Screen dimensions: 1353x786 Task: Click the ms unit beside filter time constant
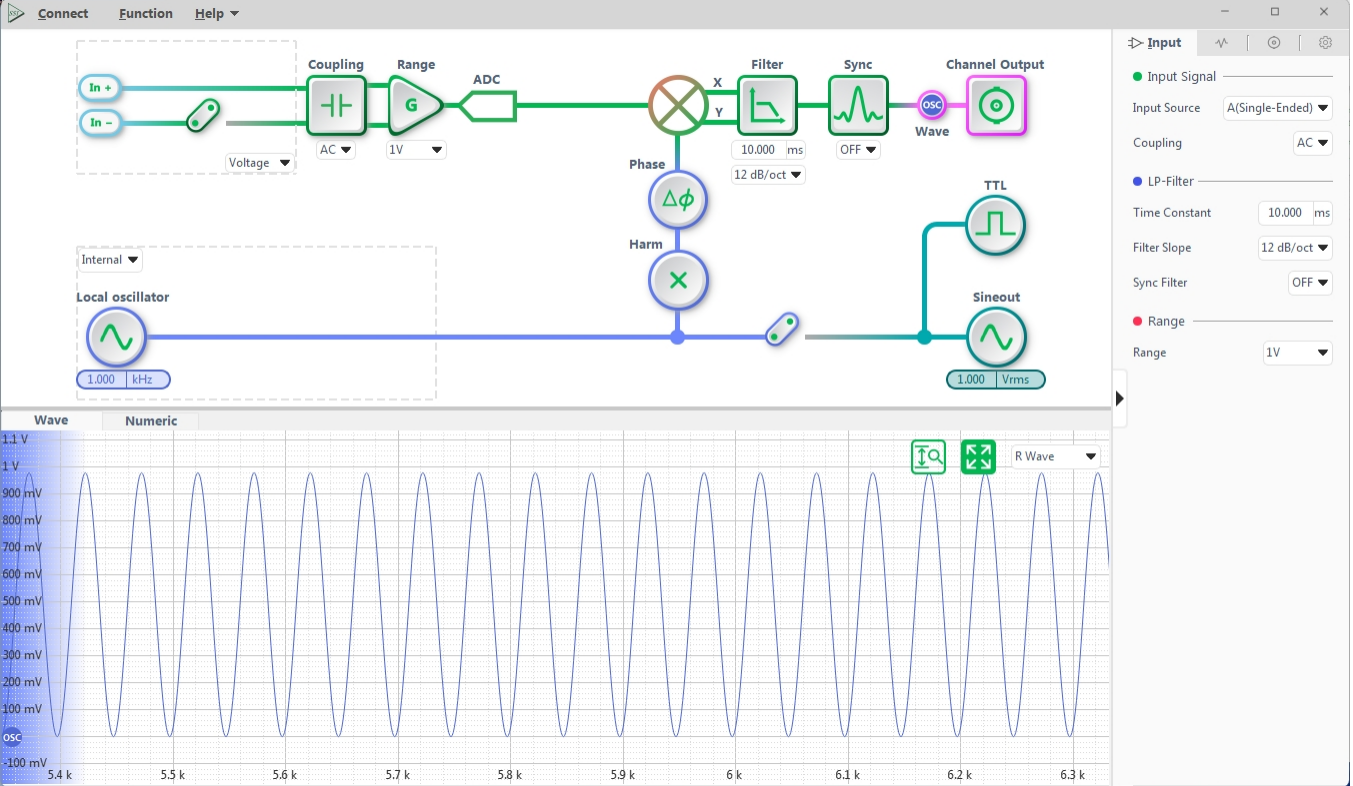pyautogui.click(x=796, y=150)
